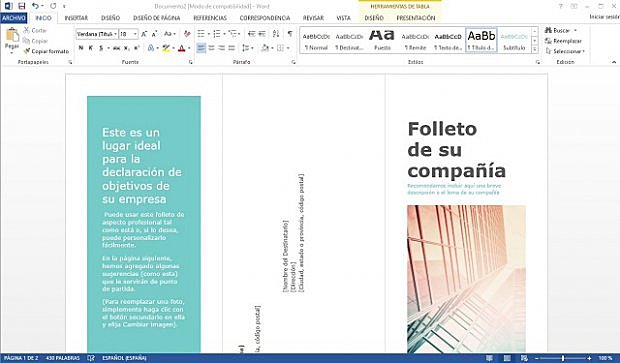Image resolution: width=620 pixels, height=363 pixels.
Task: Toggle justify alignment
Action: [x=232, y=48]
